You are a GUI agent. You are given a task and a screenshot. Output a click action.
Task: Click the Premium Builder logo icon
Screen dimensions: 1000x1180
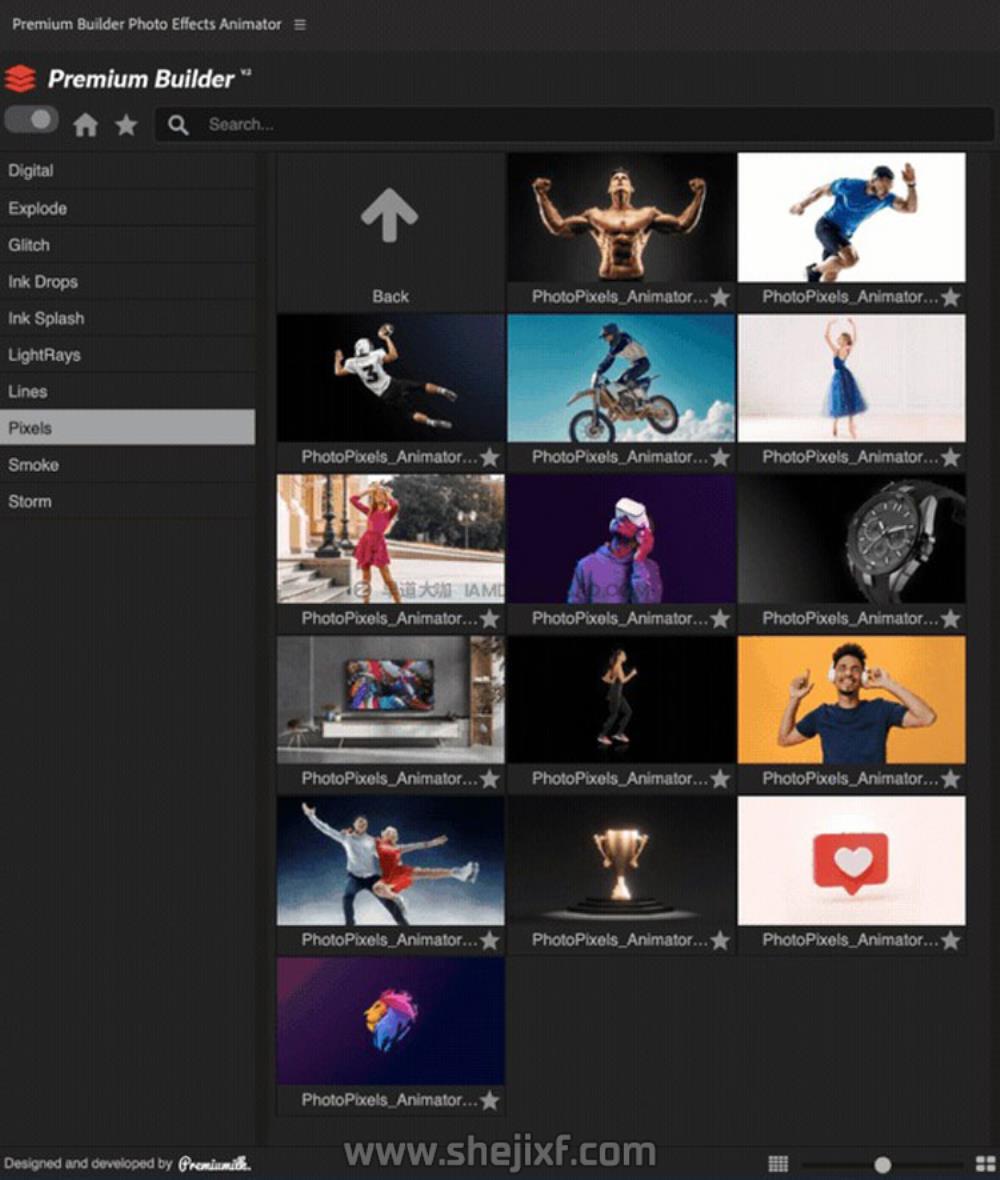[20, 79]
